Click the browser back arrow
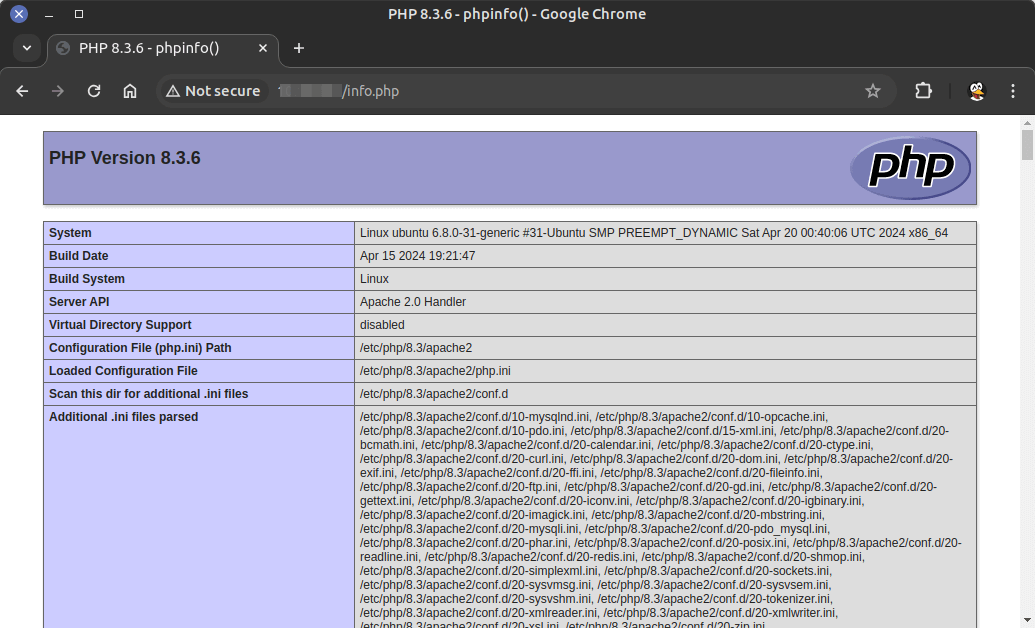The height and width of the screenshot is (628, 1035). click(x=22, y=91)
